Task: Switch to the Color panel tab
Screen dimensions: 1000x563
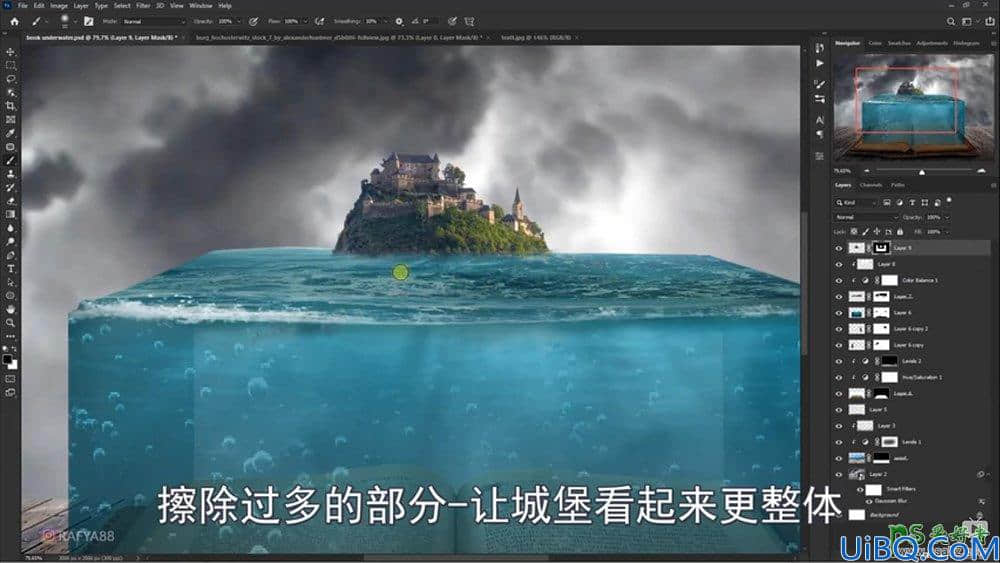Action: 875,43
